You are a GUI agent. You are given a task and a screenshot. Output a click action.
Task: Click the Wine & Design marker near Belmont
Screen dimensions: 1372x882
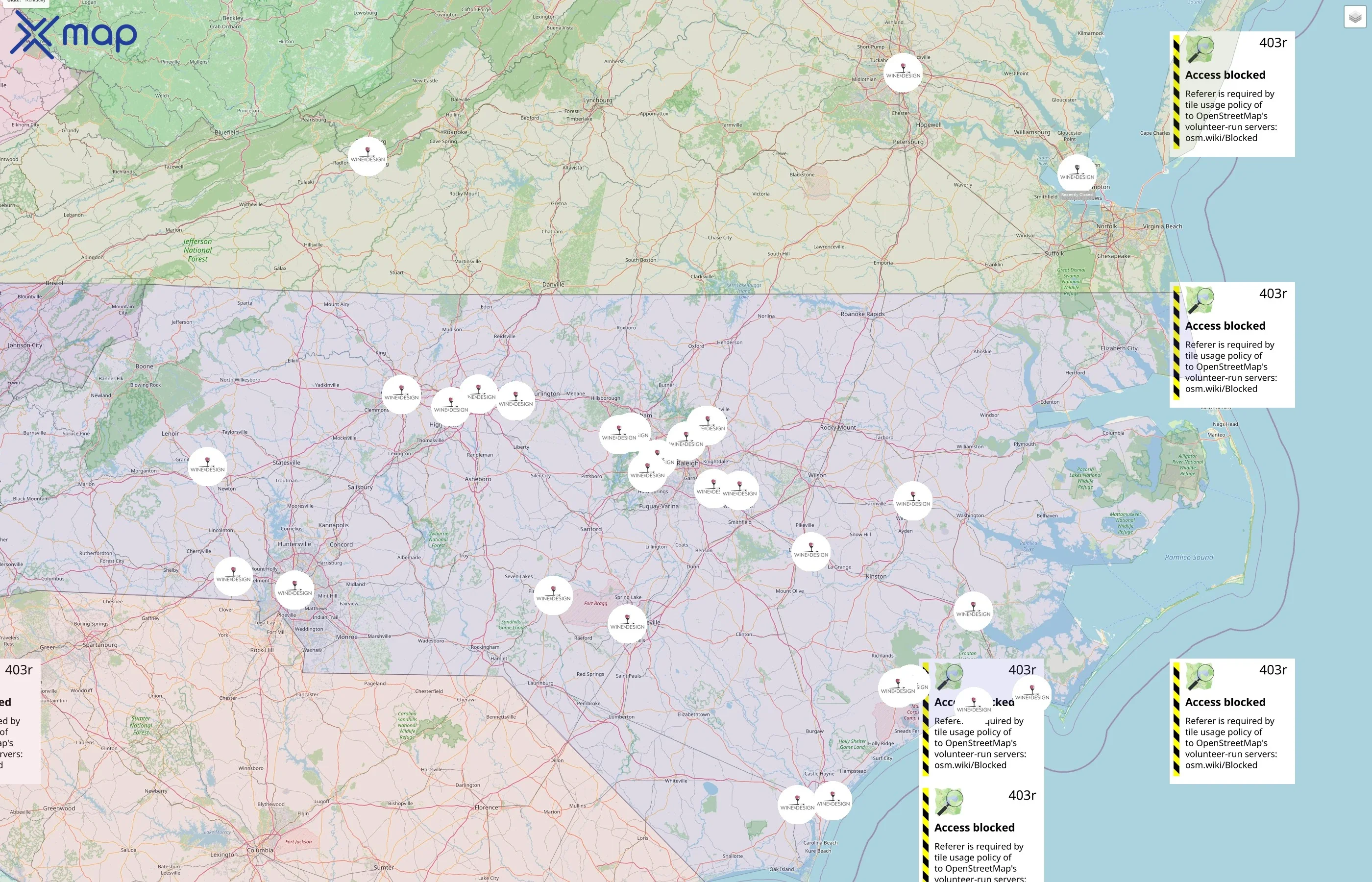point(233,576)
